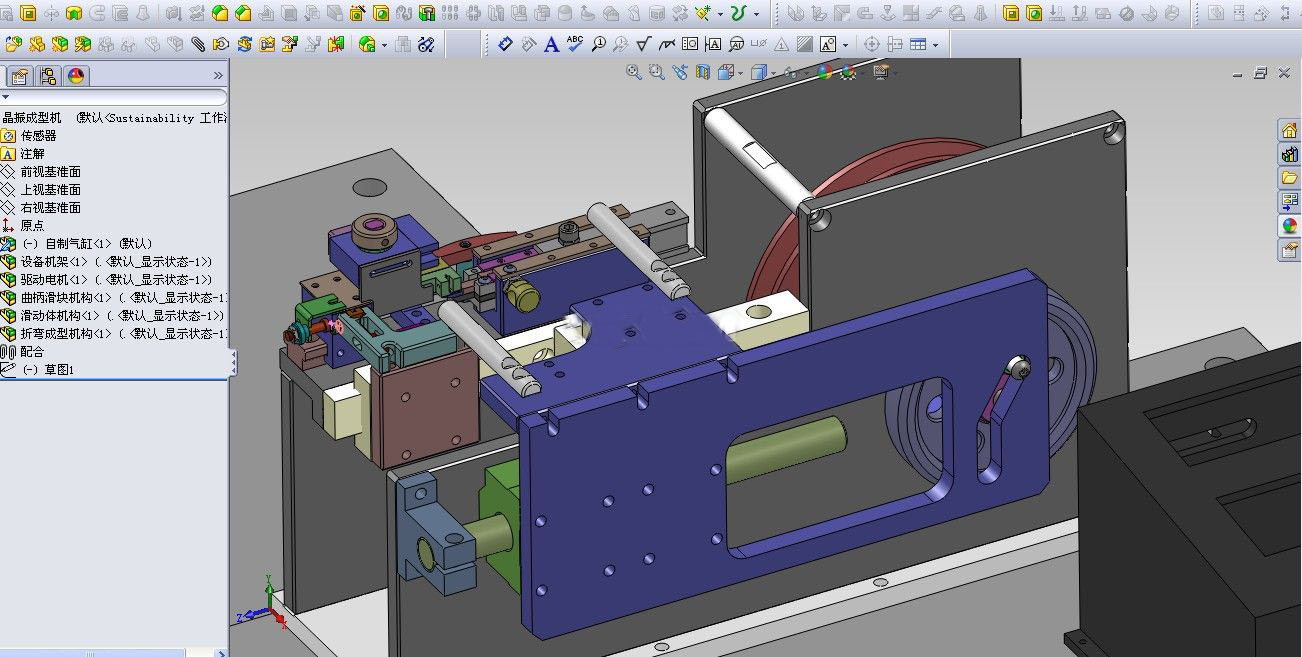Click the Zoom to Fit icon
Image resolution: width=1302 pixels, height=657 pixels.
633,72
